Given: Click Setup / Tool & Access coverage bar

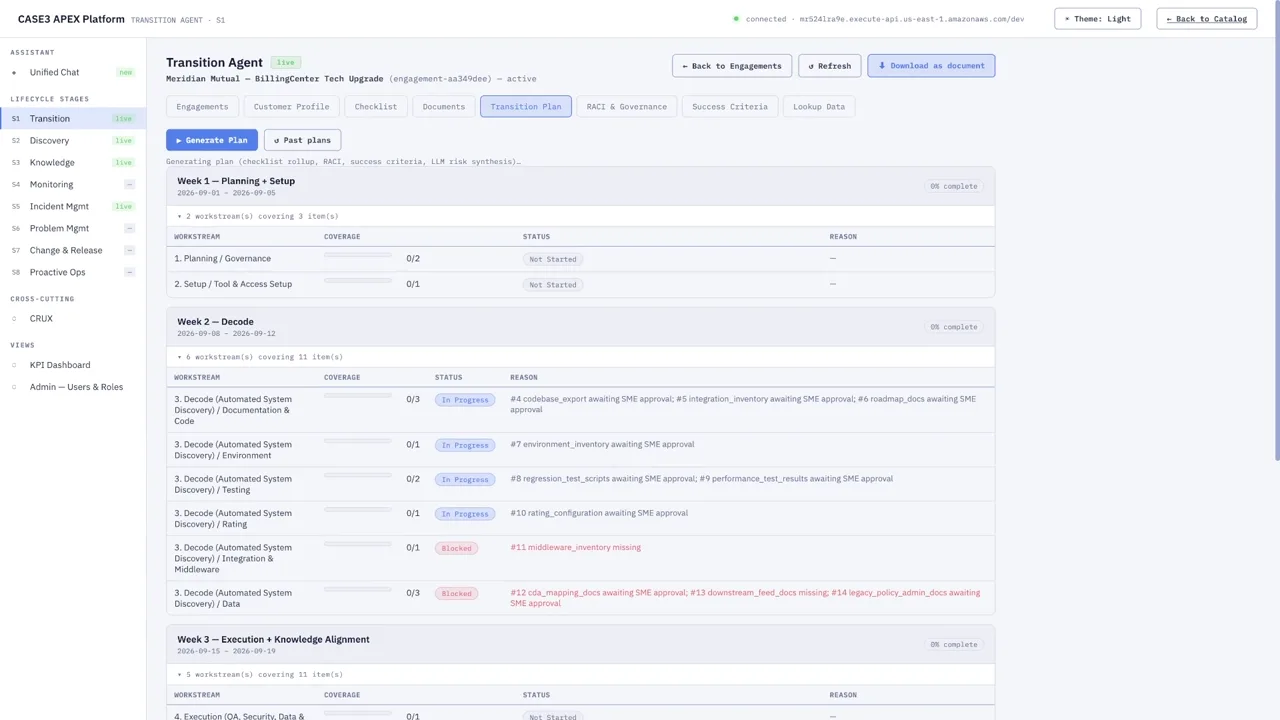Looking at the screenshot, I should pyautogui.click(x=358, y=281).
